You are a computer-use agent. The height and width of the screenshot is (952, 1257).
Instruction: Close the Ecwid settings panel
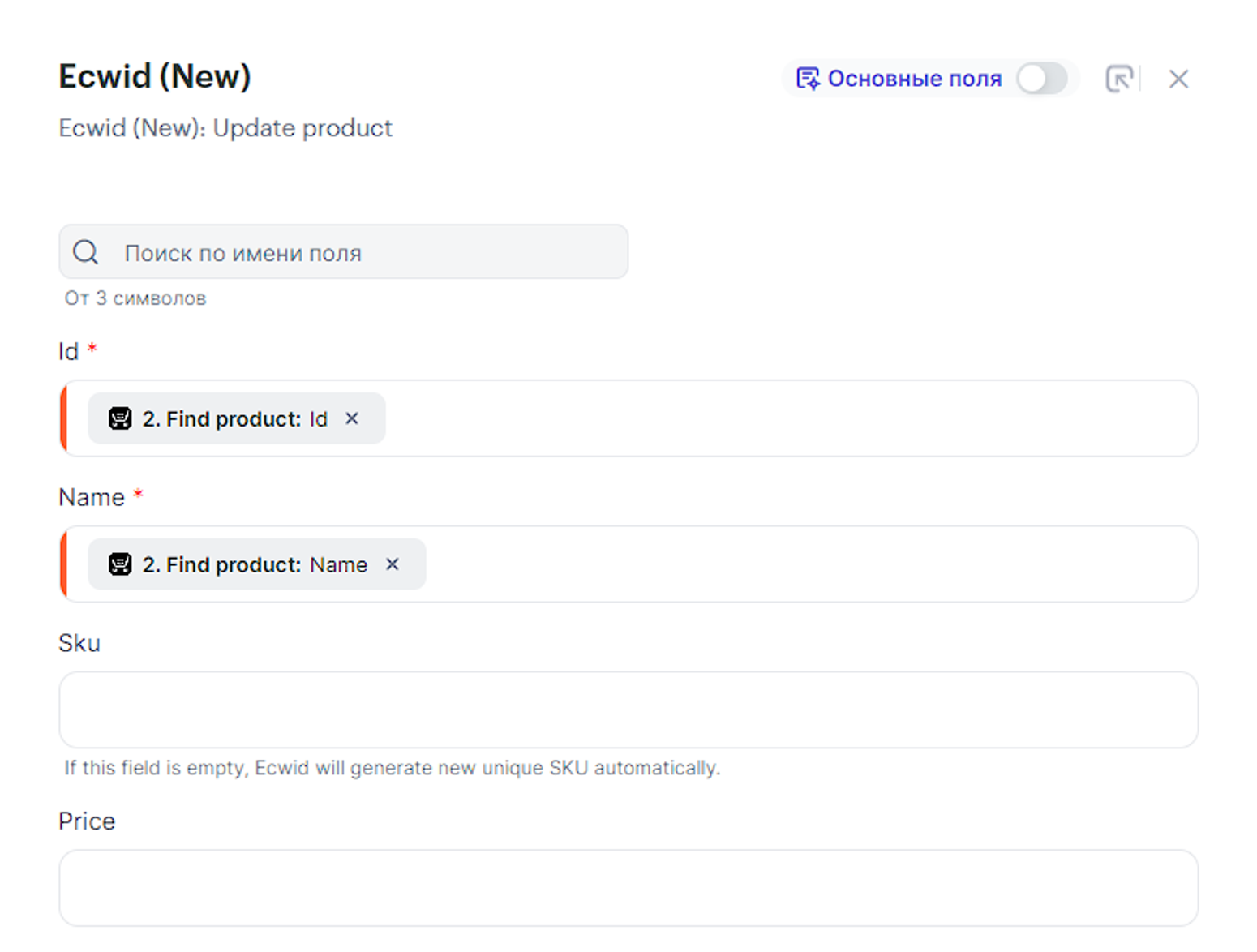(1178, 79)
